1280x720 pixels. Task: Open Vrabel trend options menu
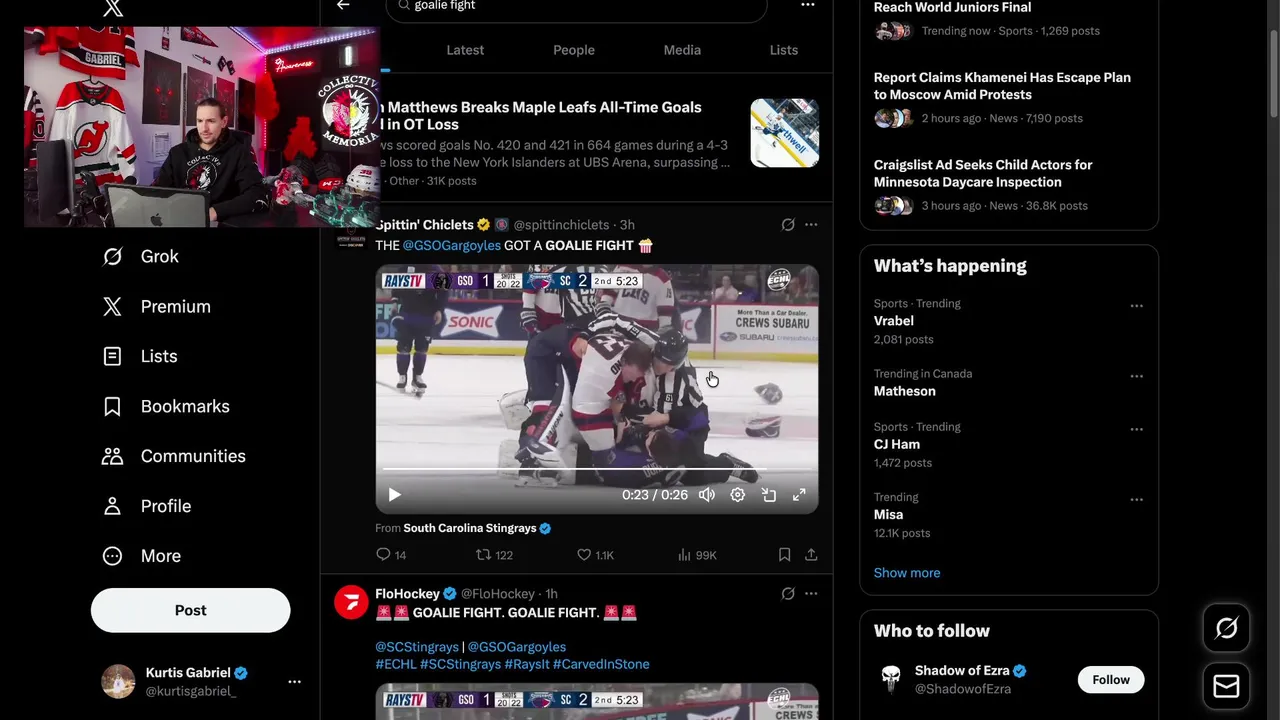(1136, 306)
